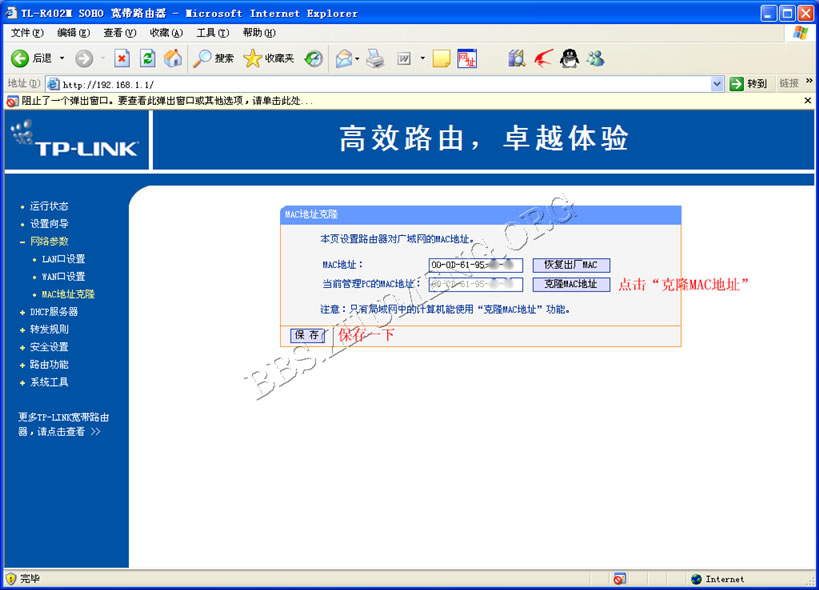The width and height of the screenshot is (819, 590).
Task: Open the Mail button dropdown arrow
Action: 357,58
